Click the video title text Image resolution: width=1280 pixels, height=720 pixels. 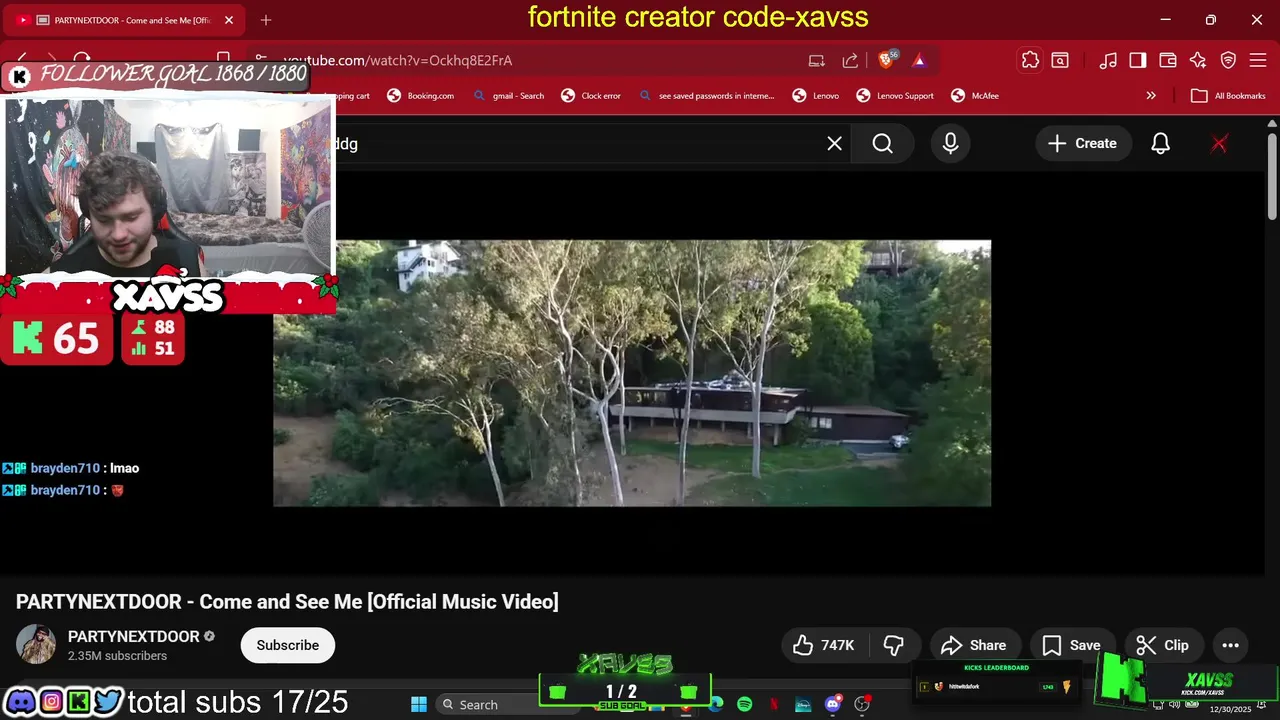(287, 601)
